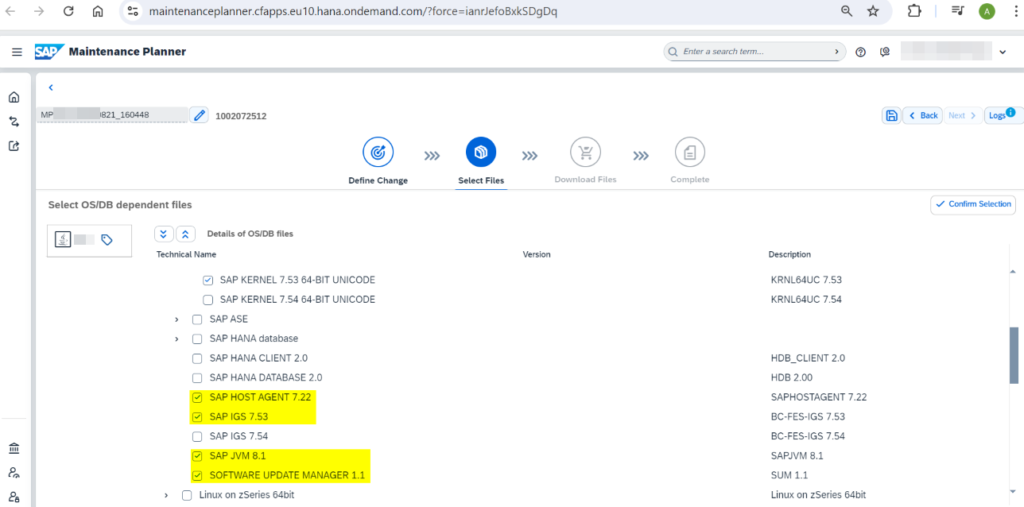The width and height of the screenshot is (1024, 507).
Task: Click the Complete step icon
Action: (690, 152)
